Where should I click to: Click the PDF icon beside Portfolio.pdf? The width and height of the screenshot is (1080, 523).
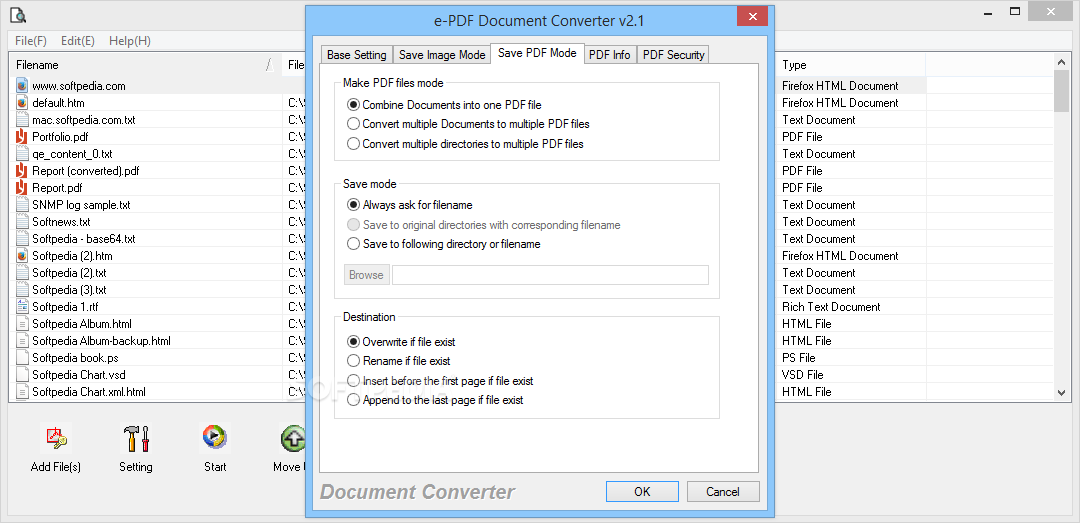click(21, 136)
